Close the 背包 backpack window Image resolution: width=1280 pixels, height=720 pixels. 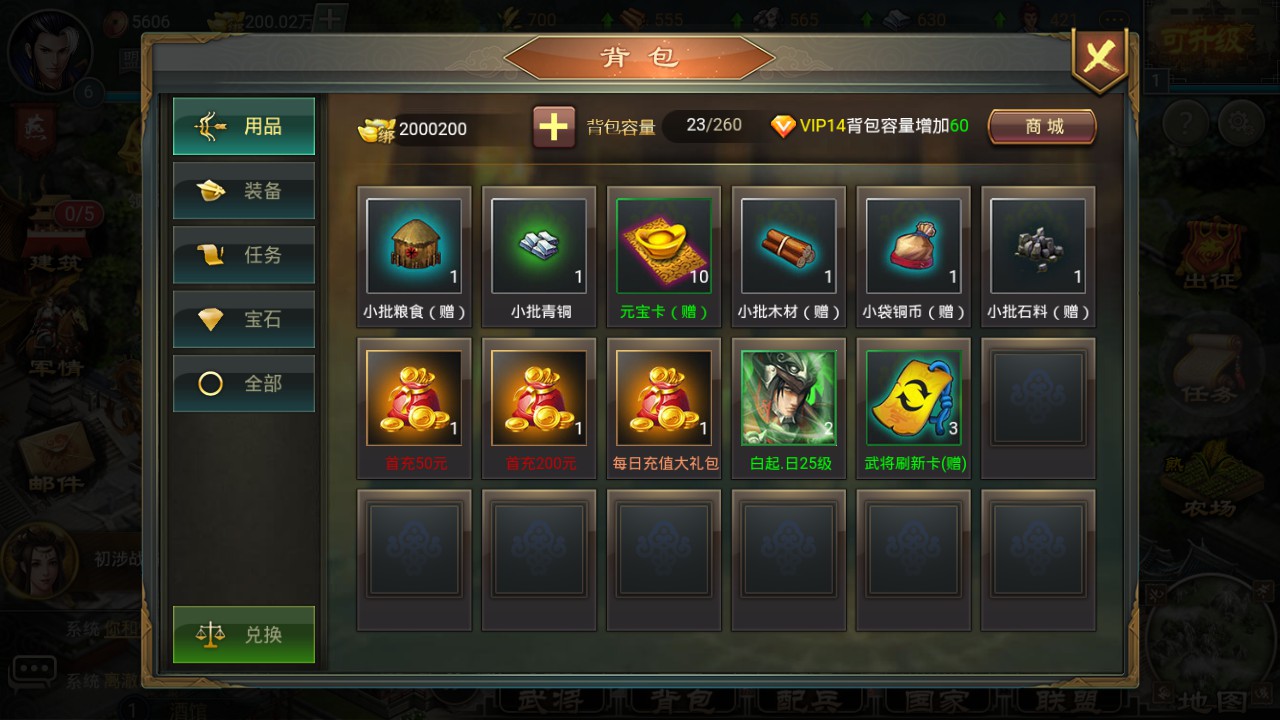[1100, 58]
